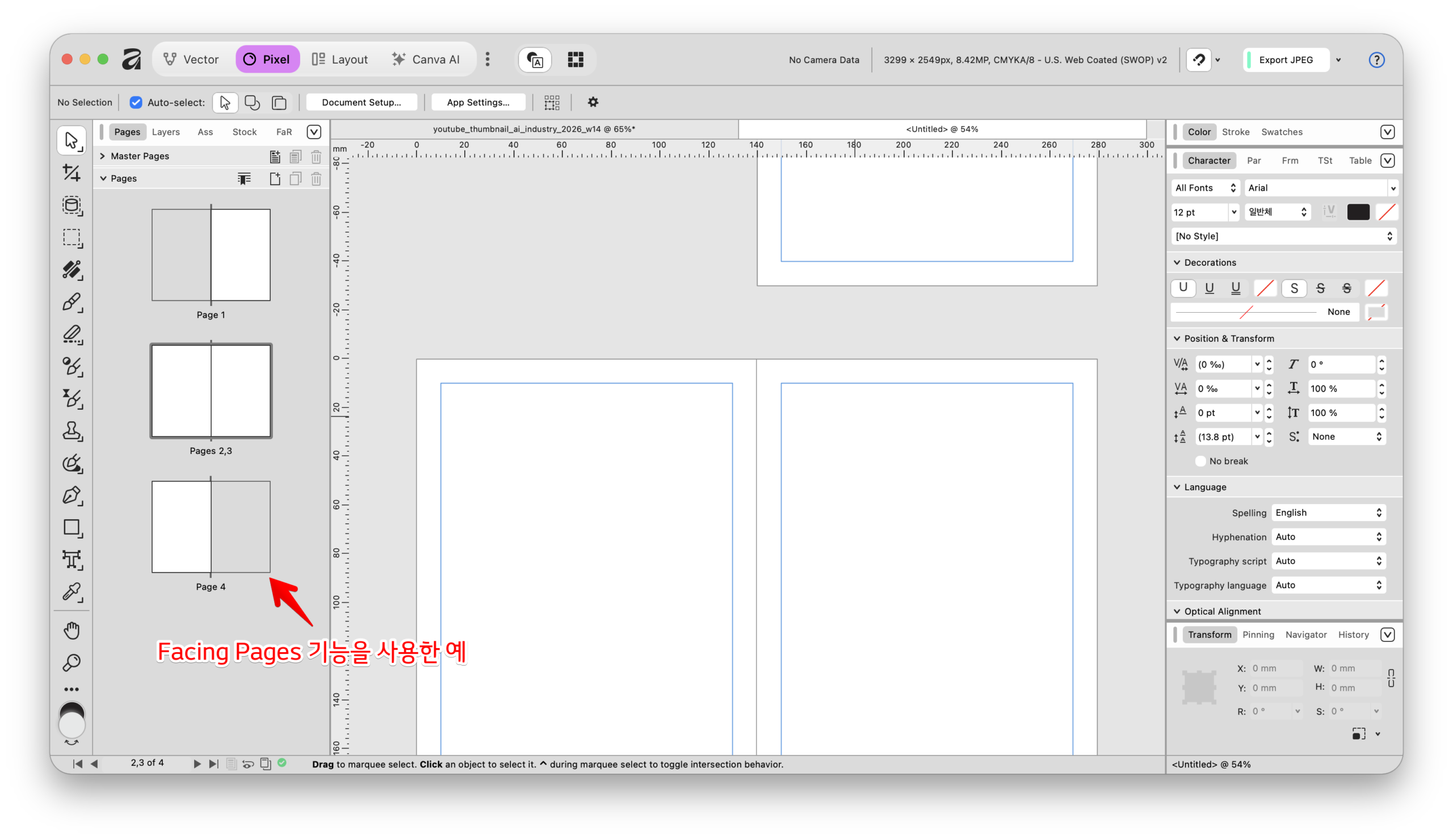This screenshot has height=840, width=1453.
Task: Toggle single underline decoration button
Action: pos(1209,288)
